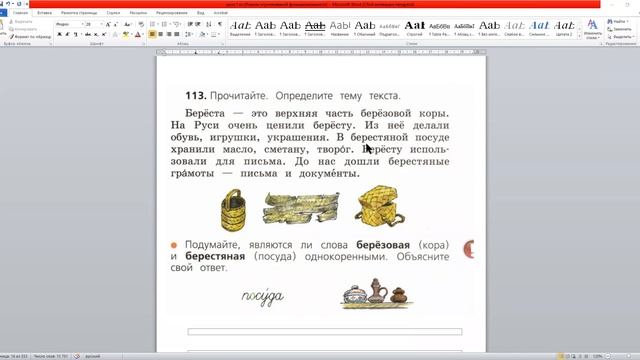The width and height of the screenshot is (640, 360).
Task: Open Clipboard pane launcher
Action: [x=51, y=44]
